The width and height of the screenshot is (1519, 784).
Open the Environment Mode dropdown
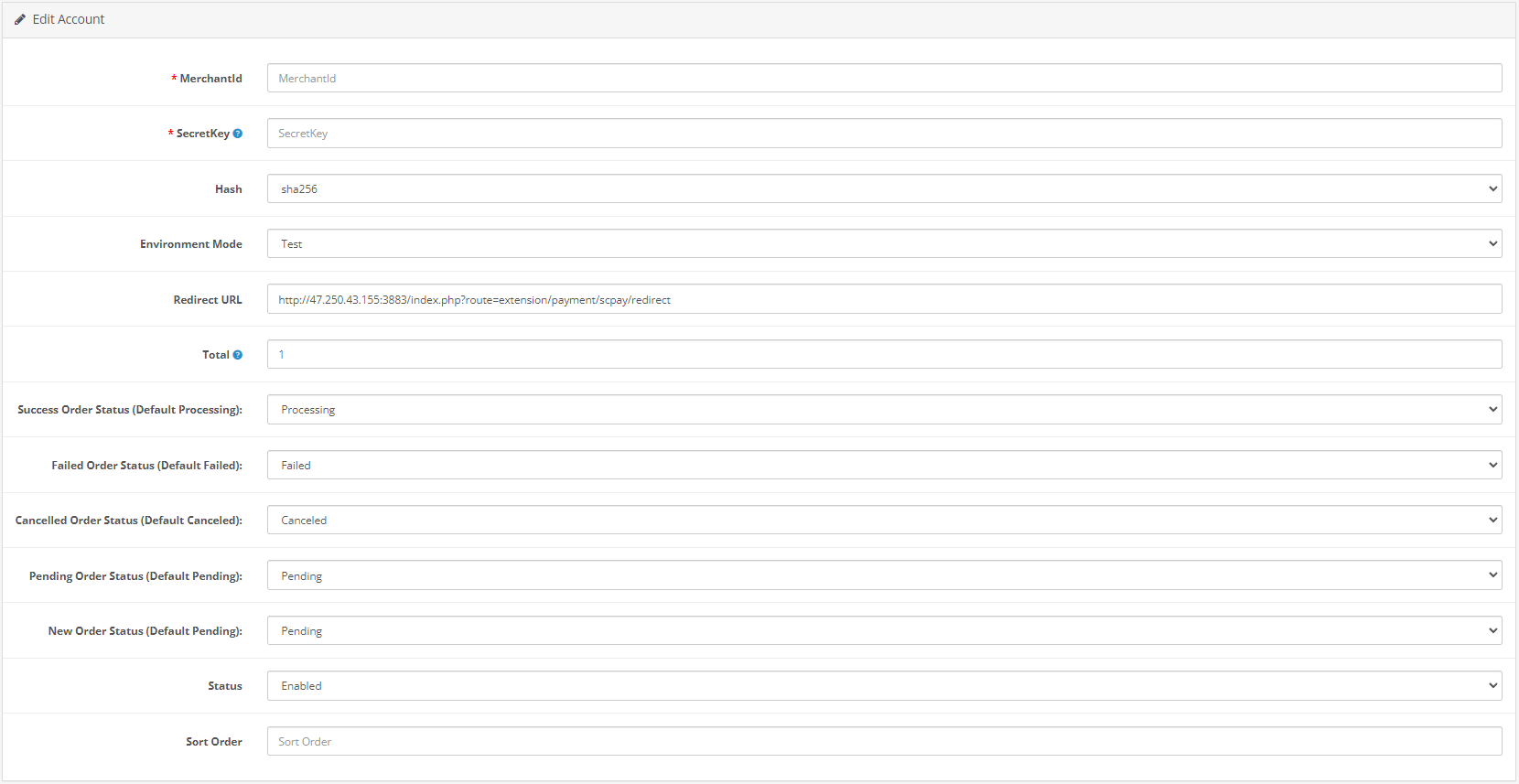(x=884, y=243)
